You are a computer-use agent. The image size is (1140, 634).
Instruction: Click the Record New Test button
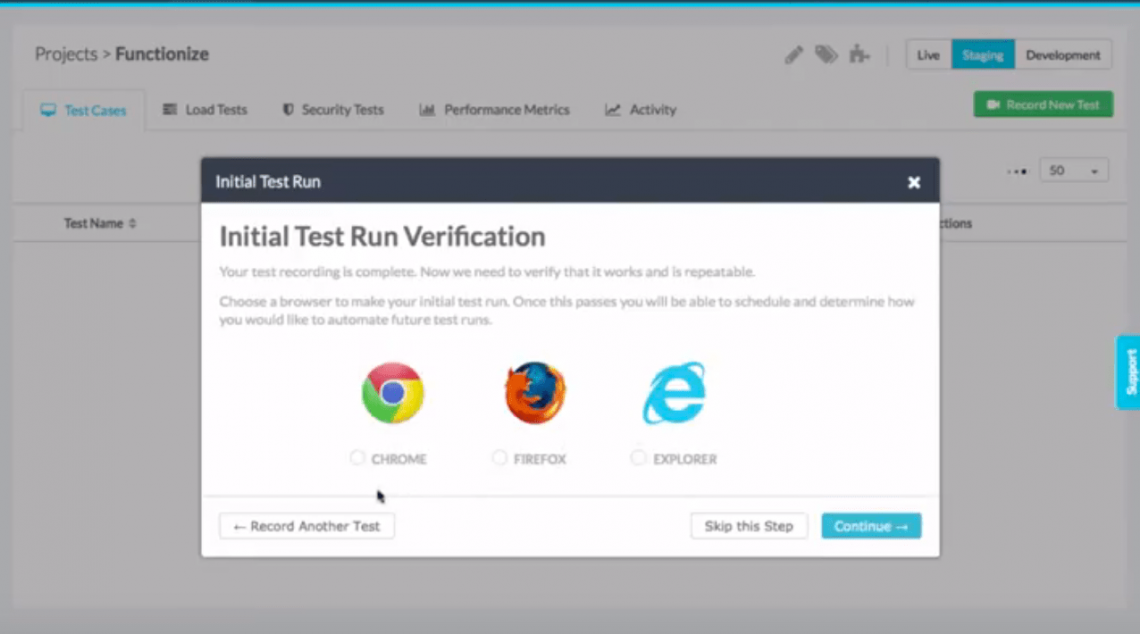tap(1043, 105)
